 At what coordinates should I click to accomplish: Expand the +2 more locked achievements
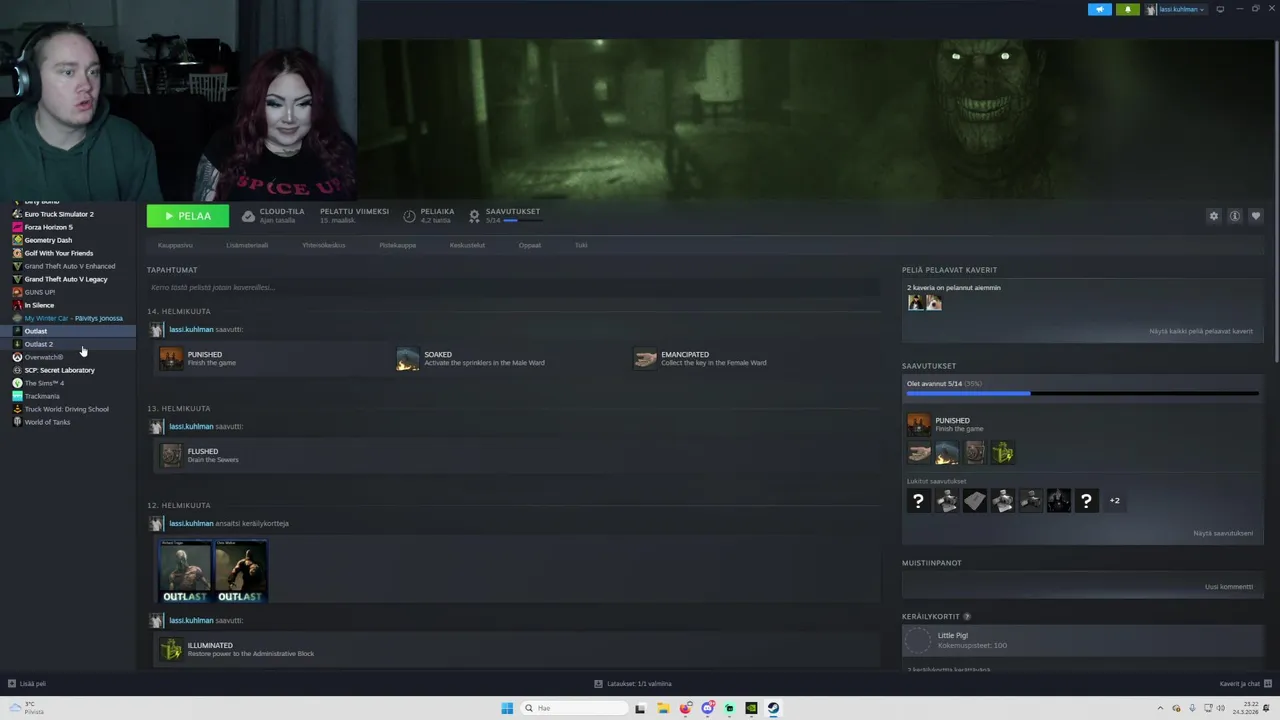click(1114, 501)
